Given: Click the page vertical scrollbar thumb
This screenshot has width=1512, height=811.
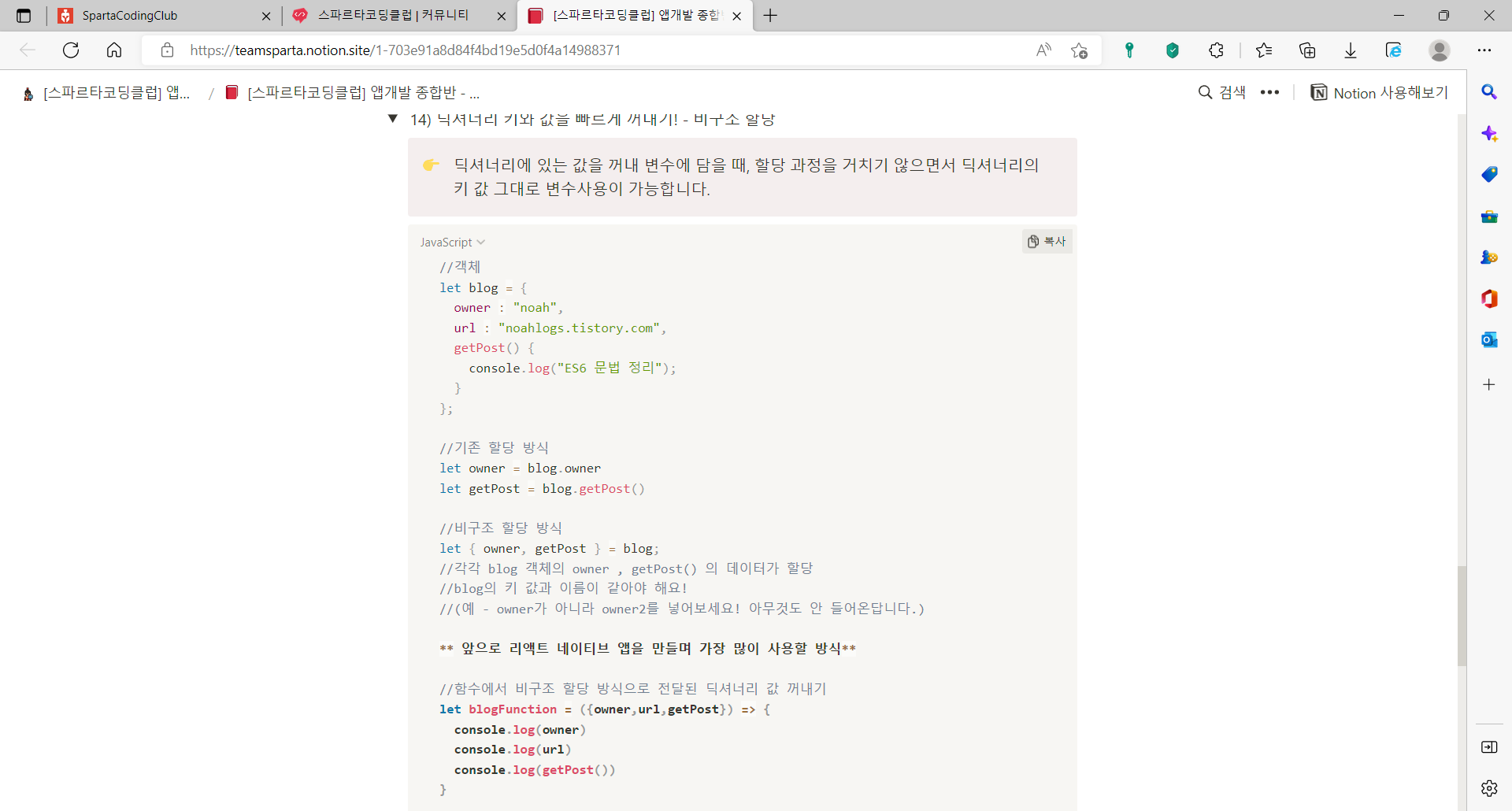Looking at the screenshot, I should click(x=1462, y=617).
